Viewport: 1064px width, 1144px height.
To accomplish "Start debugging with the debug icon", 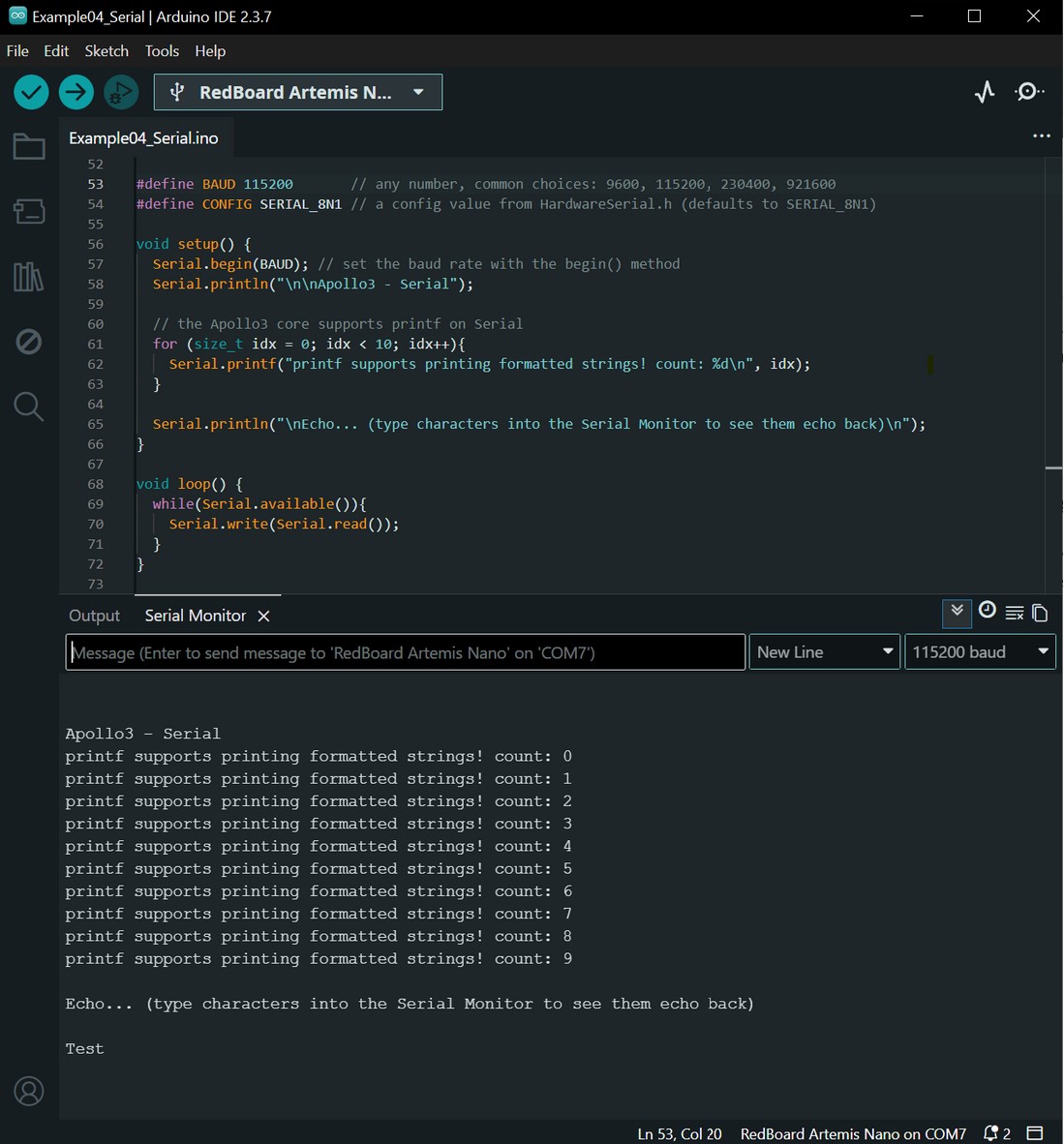I will pos(121,93).
